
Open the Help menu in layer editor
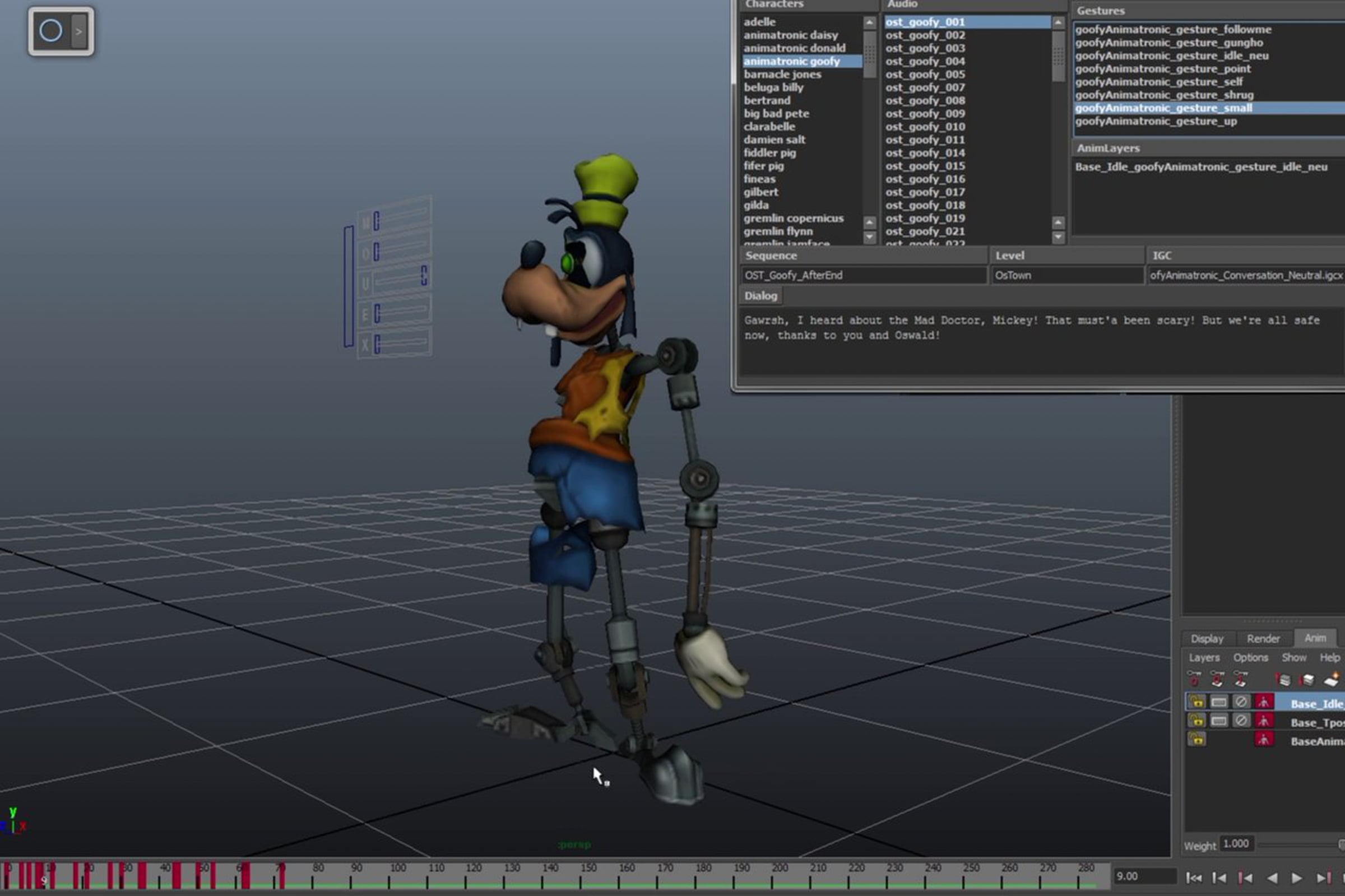1329,658
